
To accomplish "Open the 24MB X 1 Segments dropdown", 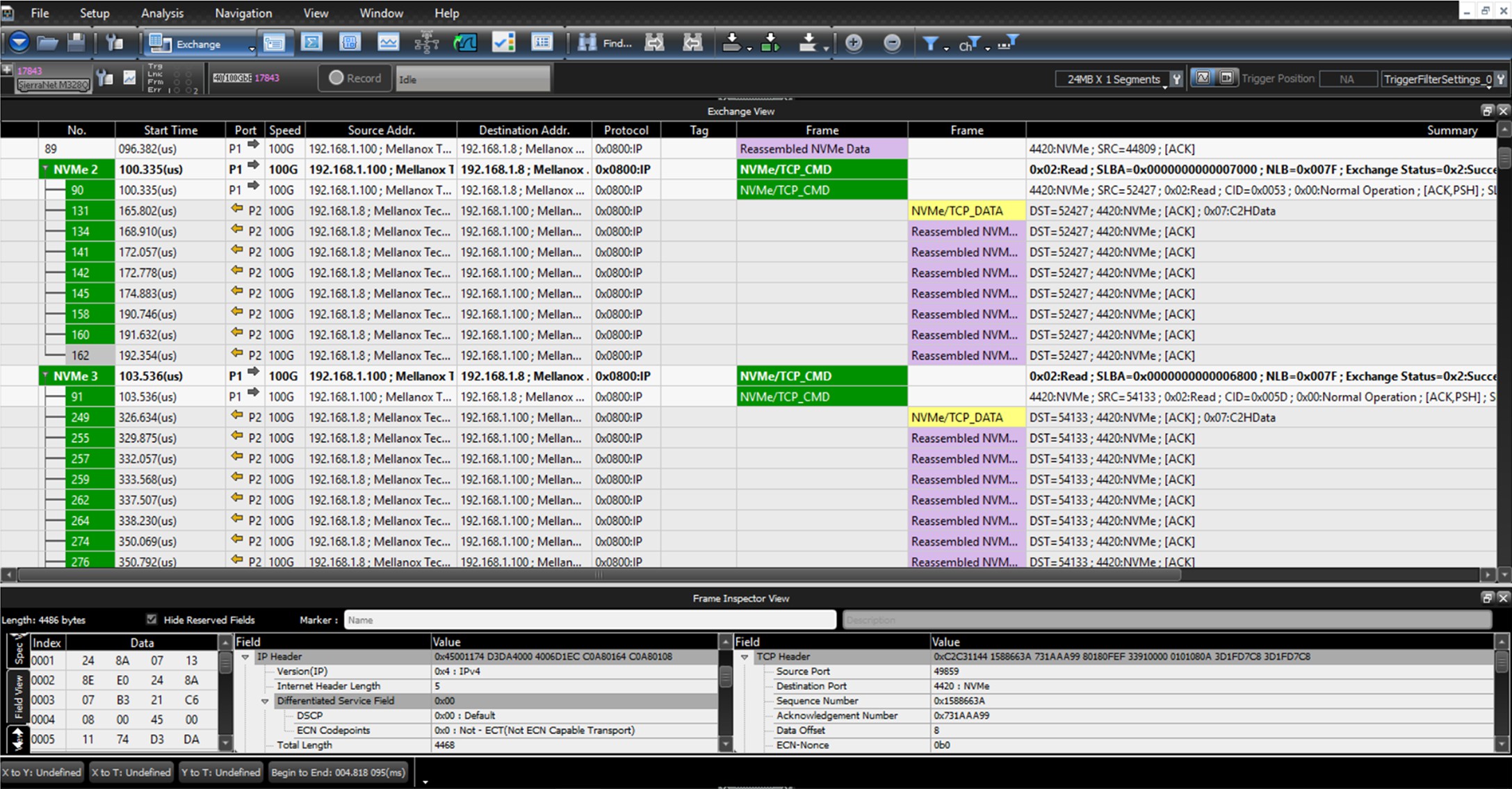I will (x=1114, y=79).
